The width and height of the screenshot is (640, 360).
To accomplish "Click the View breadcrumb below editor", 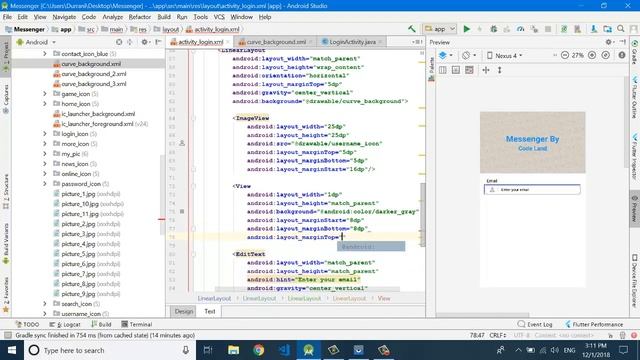I will click(384, 298).
